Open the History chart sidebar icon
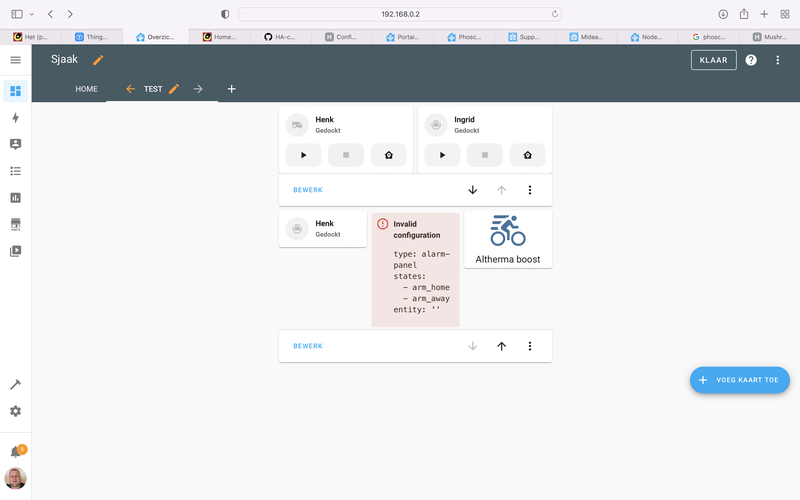The height and width of the screenshot is (500, 800). pos(15,197)
